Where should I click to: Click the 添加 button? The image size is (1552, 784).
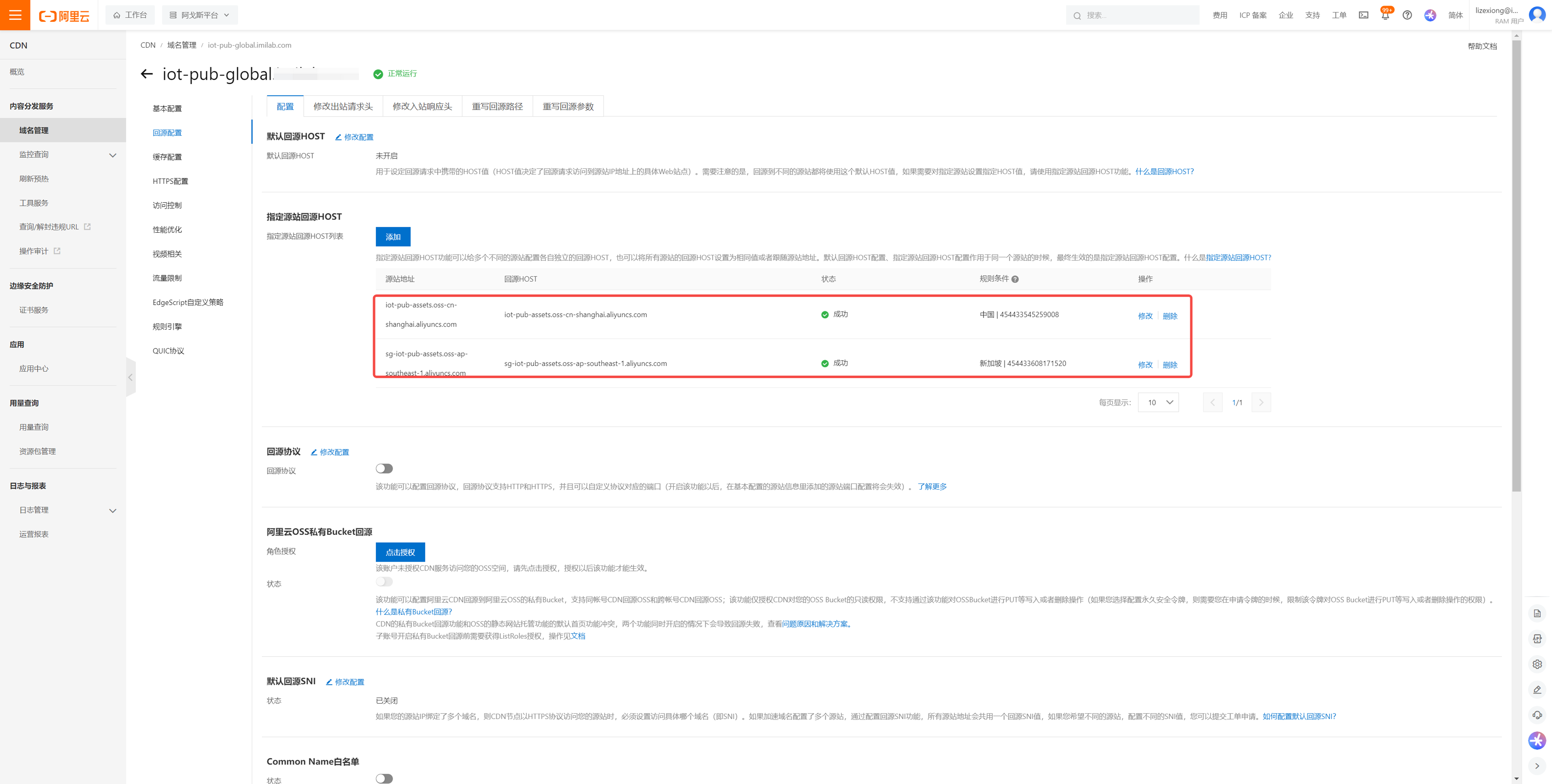click(393, 237)
